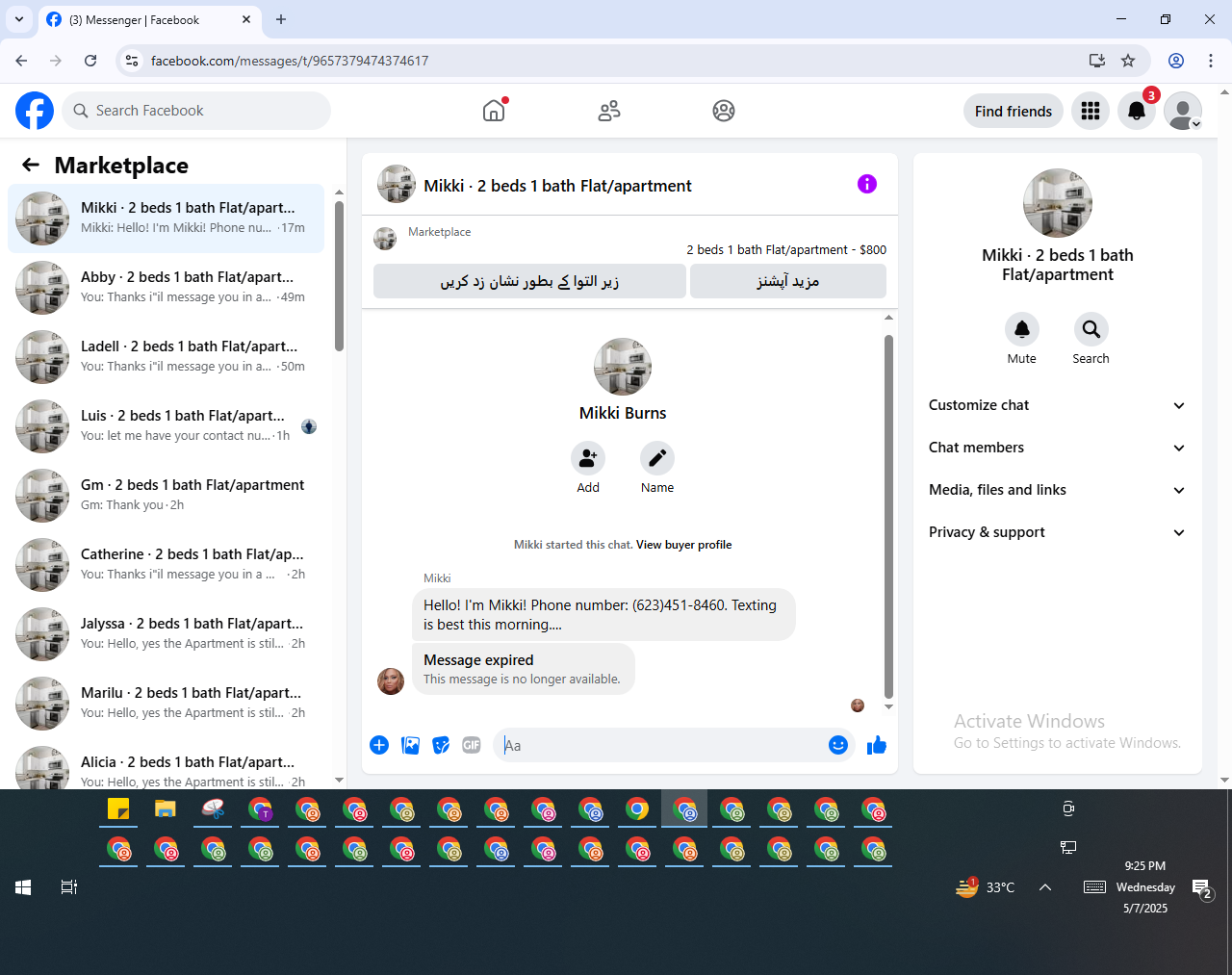Click the conversation list scrollbar
Screen dimensions: 1232x975
[339, 276]
